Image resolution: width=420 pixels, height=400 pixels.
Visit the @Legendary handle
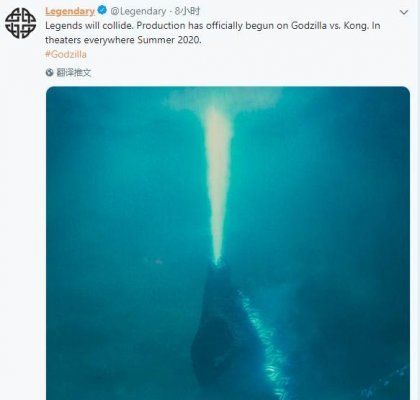click(x=138, y=11)
